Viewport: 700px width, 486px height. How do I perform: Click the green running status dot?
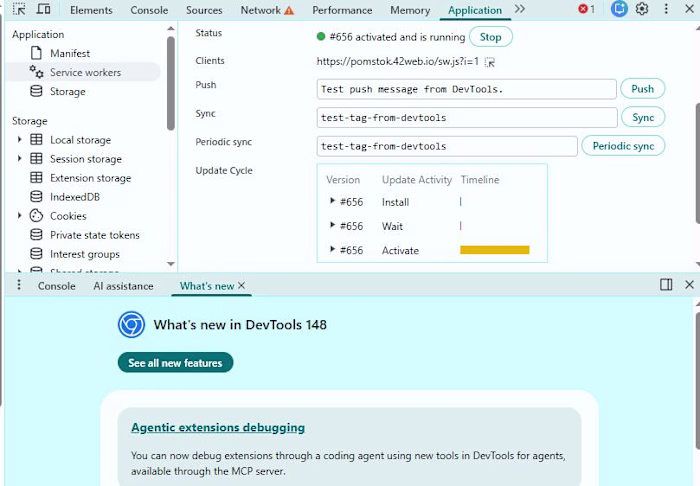point(321,37)
